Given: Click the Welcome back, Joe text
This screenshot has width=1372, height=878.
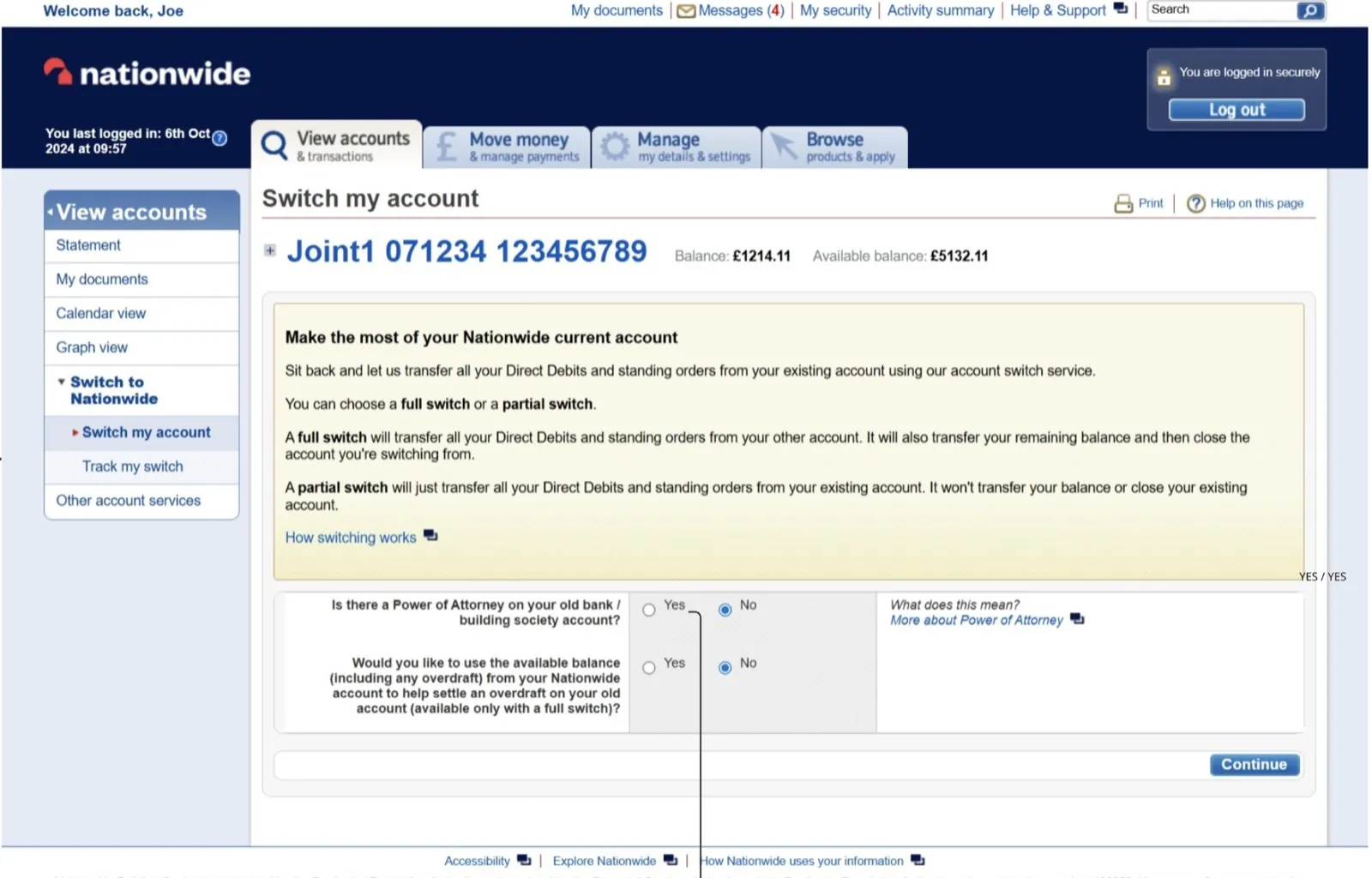Looking at the screenshot, I should pos(113,11).
